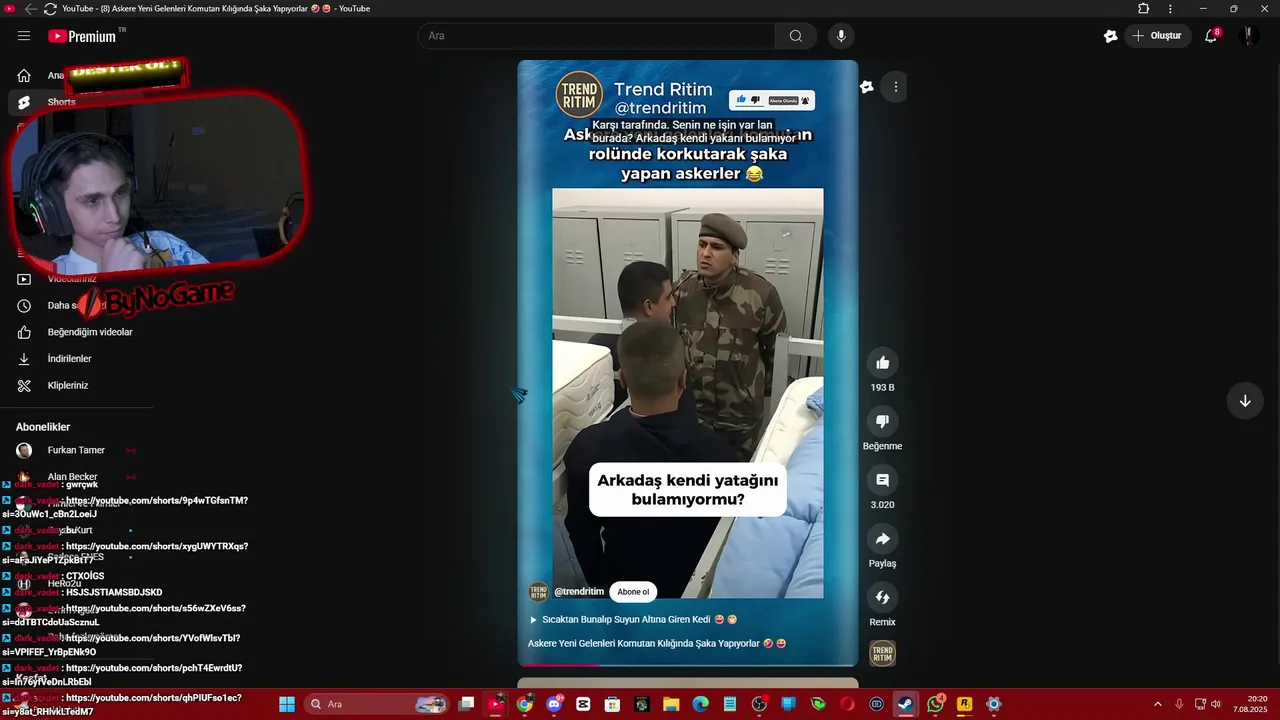Click the Abonelikler section heading
Viewport: 1280px width, 720px height.
[x=43, y=427]
